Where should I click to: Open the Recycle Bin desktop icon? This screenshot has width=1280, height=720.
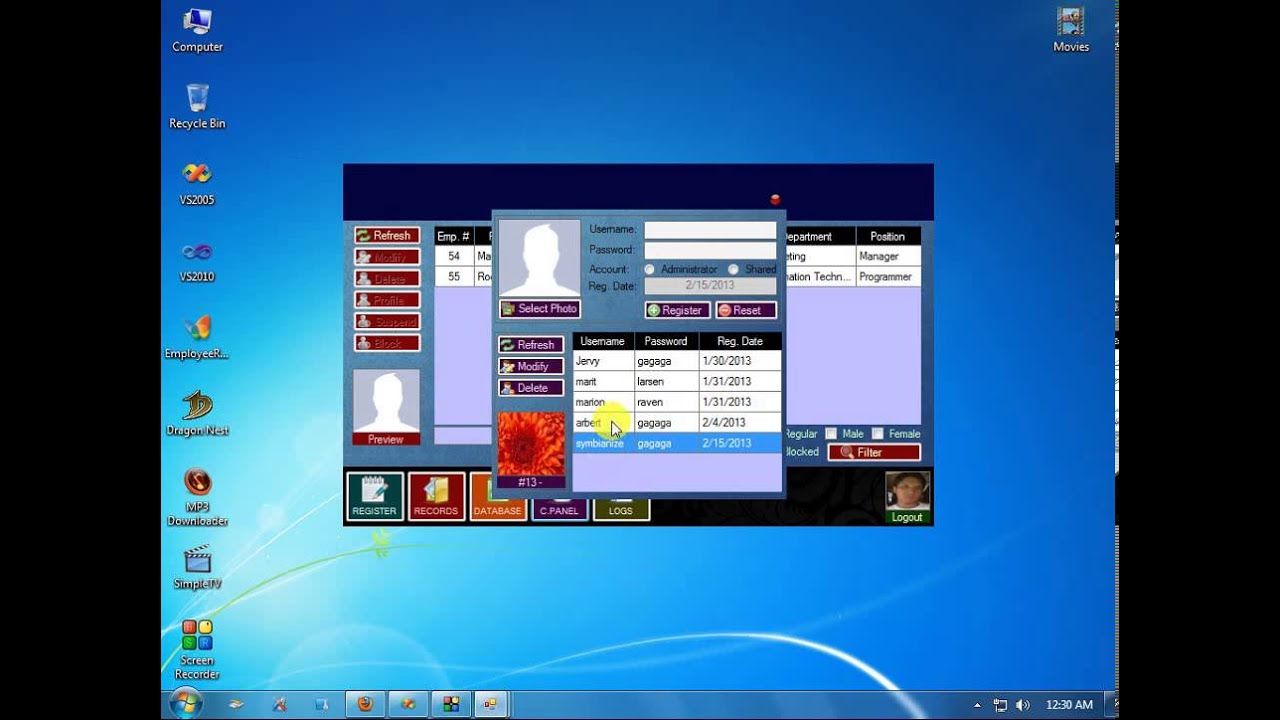(x=197, y=106)
